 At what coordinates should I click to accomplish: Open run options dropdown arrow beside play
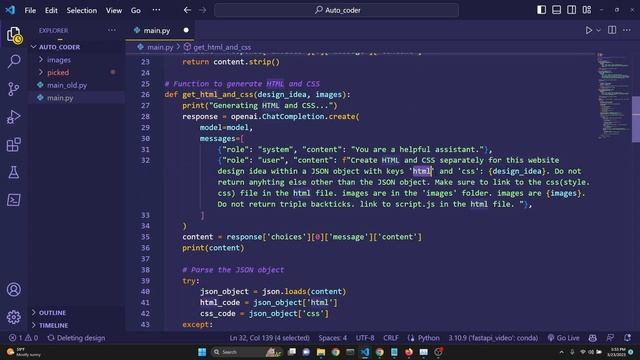pos(598,30)
